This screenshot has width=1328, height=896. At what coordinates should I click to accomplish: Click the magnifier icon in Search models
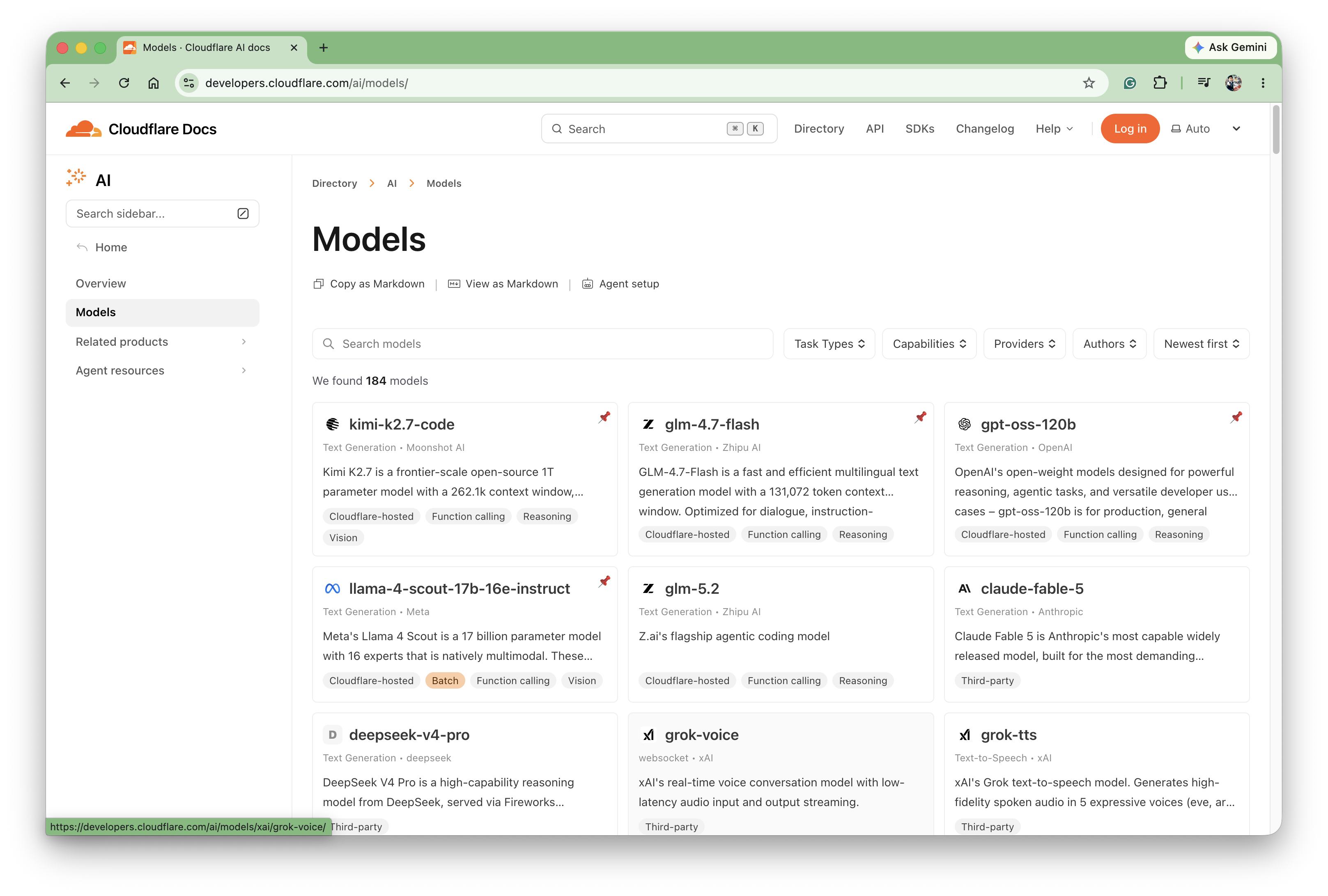point(328,344)
